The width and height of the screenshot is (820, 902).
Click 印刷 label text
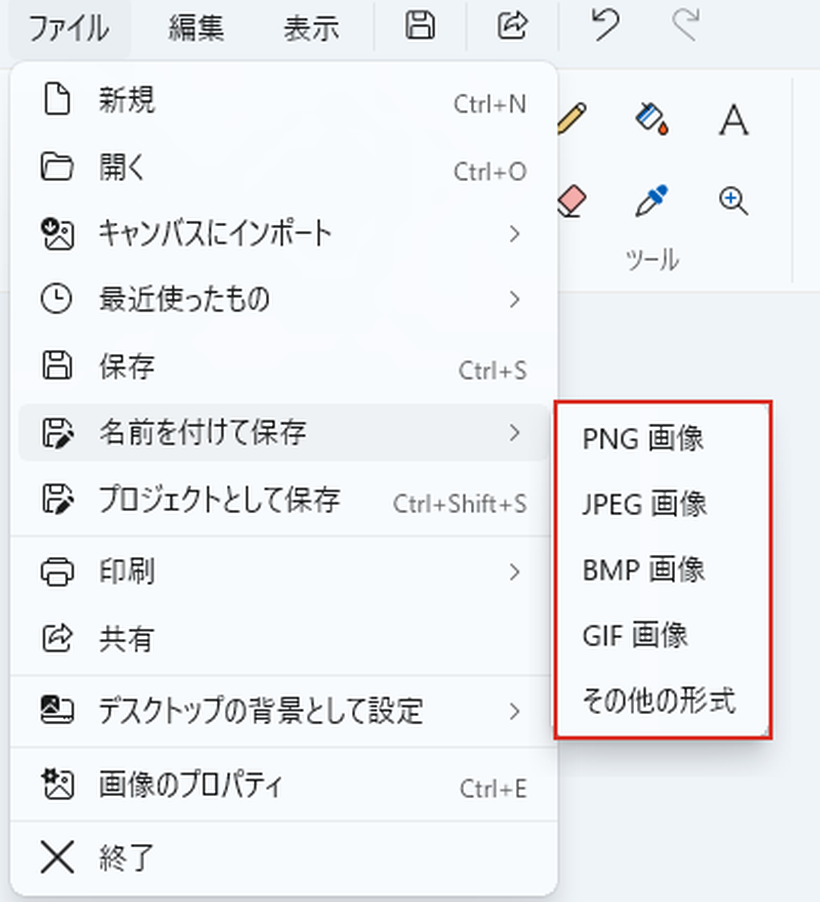point(127,572)
